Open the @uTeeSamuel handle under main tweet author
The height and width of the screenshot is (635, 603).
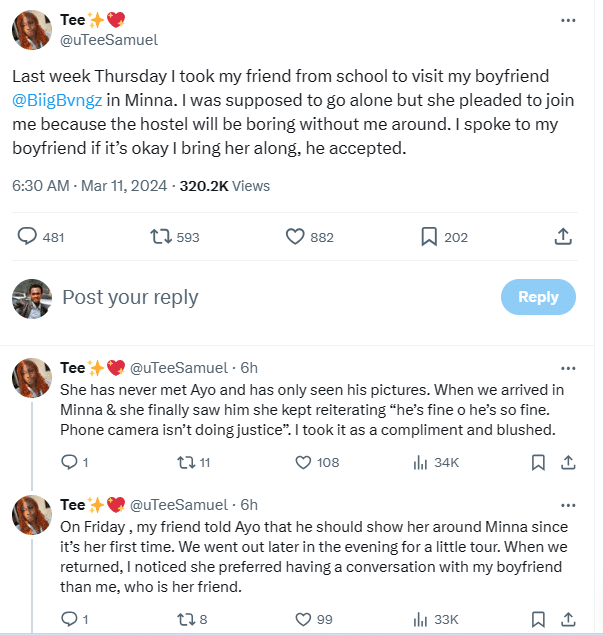(110, 40)
